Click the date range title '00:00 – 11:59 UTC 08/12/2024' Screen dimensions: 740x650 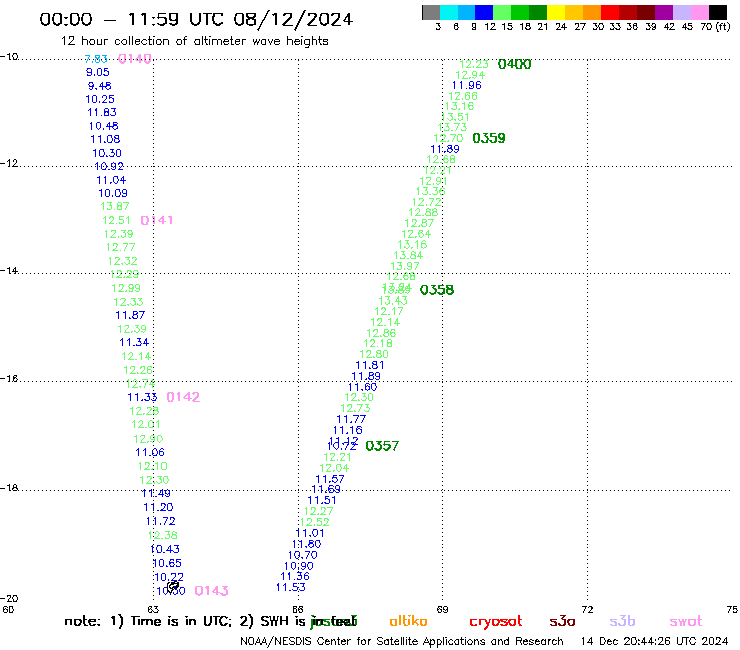[x=196, y=19]
